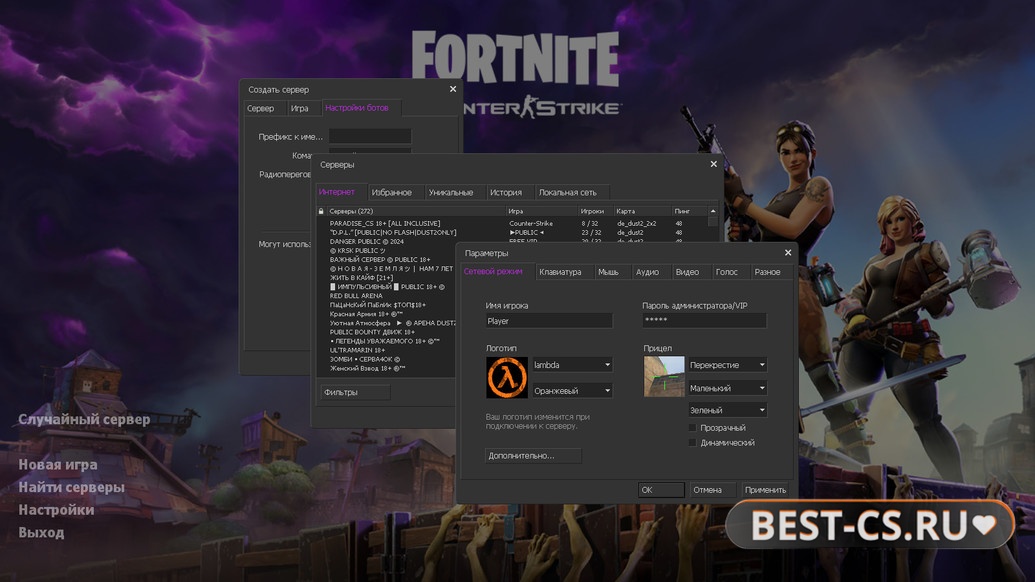Close the Создать сервер window

click(x=453, y=89)
